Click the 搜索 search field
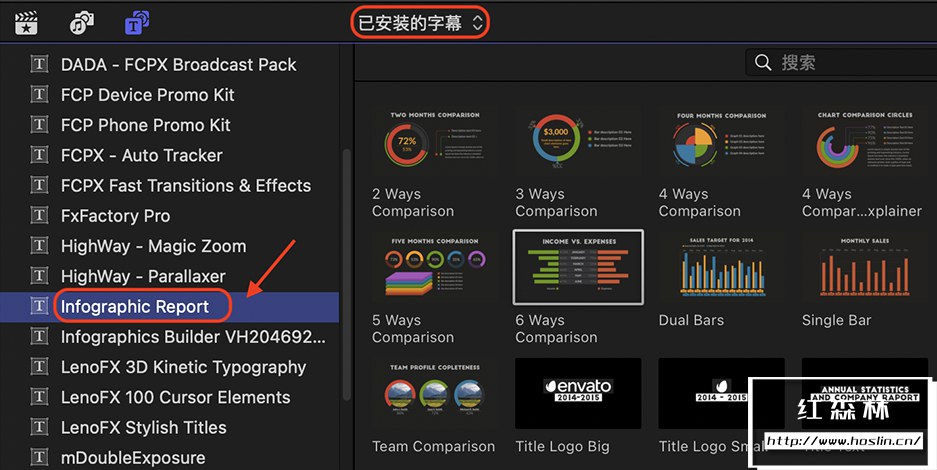The height and width of the screenshot is (470, 937). coord(841,62)
